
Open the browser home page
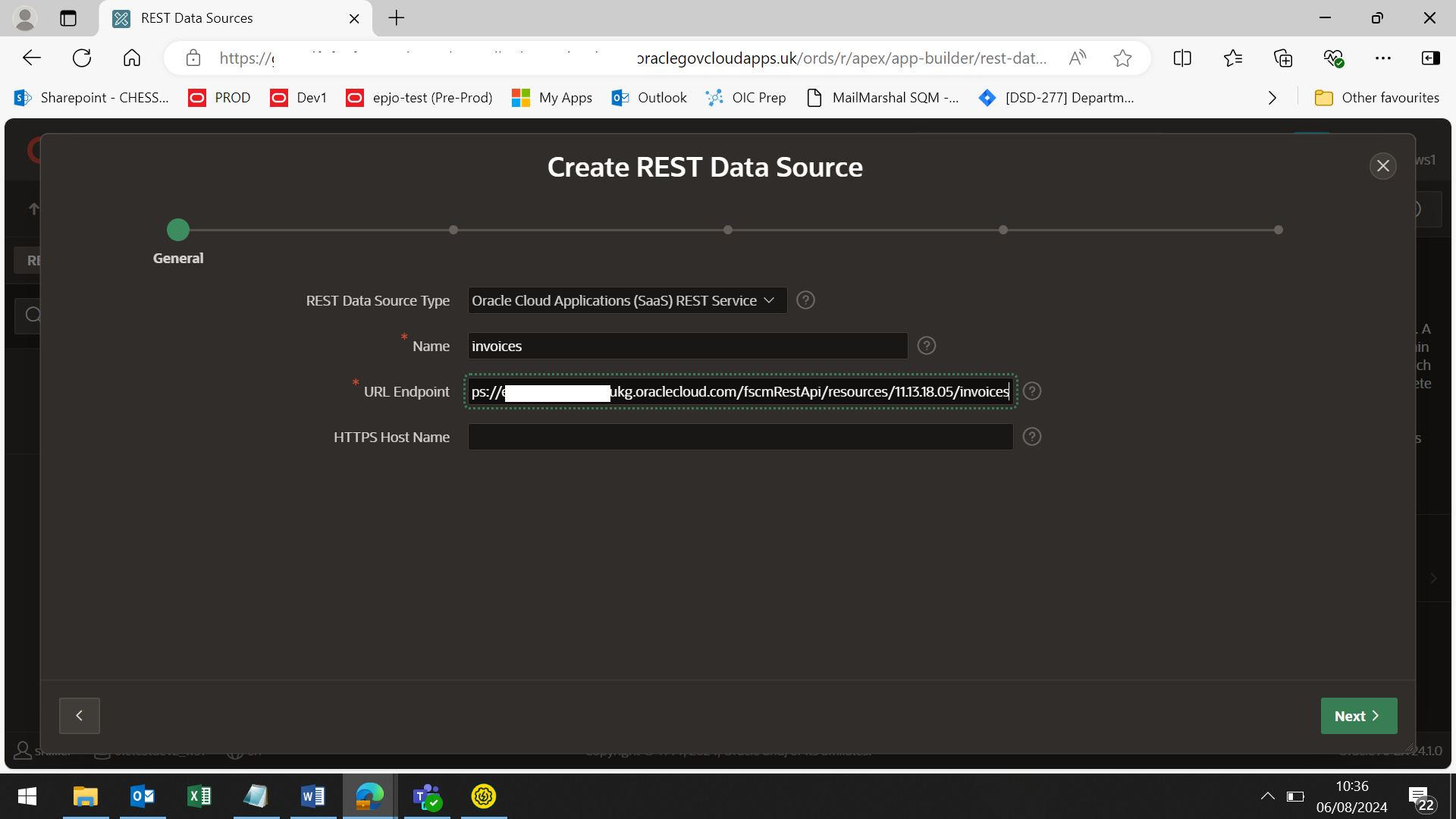click(132, 58)
